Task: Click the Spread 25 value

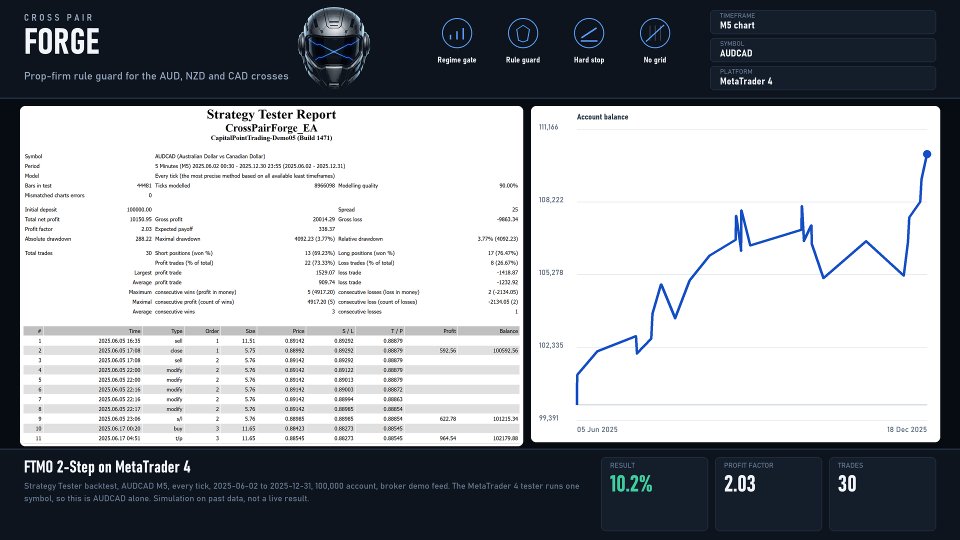Action: [x=515, y=209]
